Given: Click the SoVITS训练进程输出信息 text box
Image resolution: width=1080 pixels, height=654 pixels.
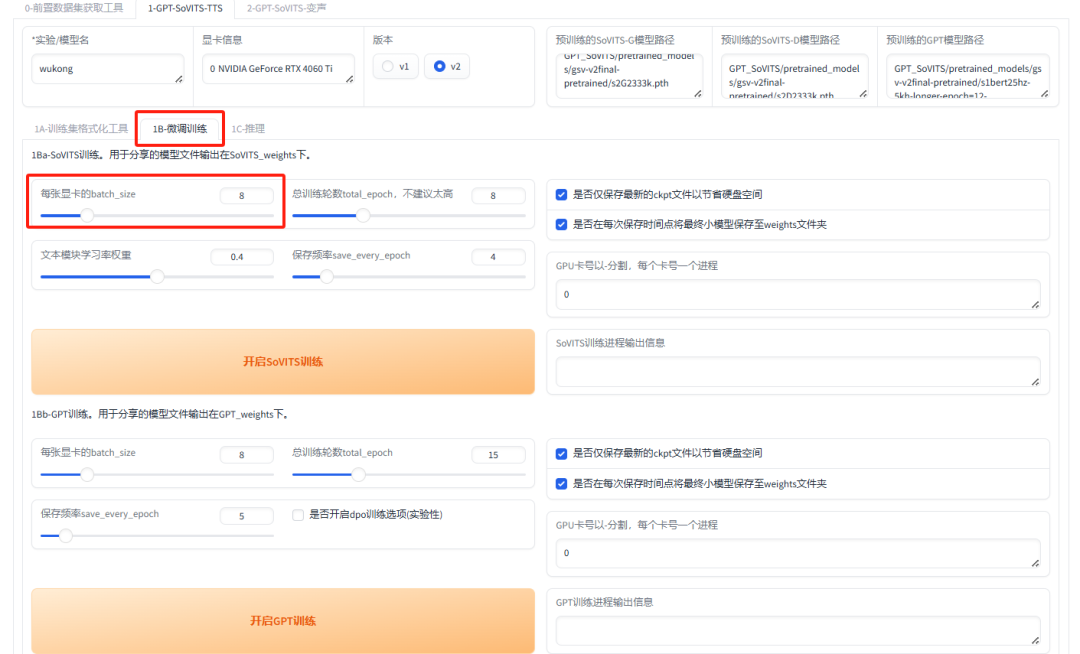Looking at the screenshot, I should [x=798, y=372].
